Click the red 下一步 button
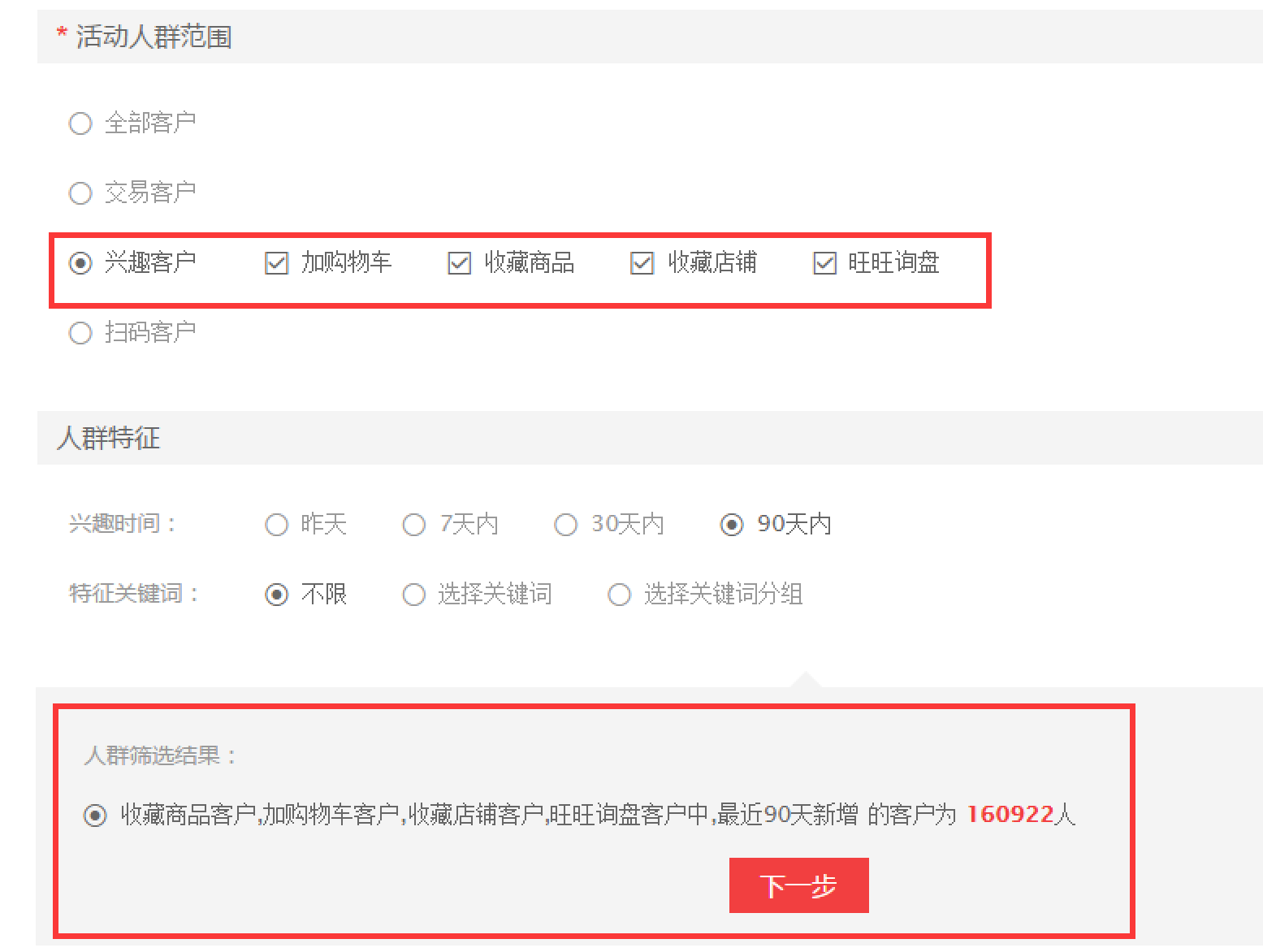 click(x=798, y=885)
